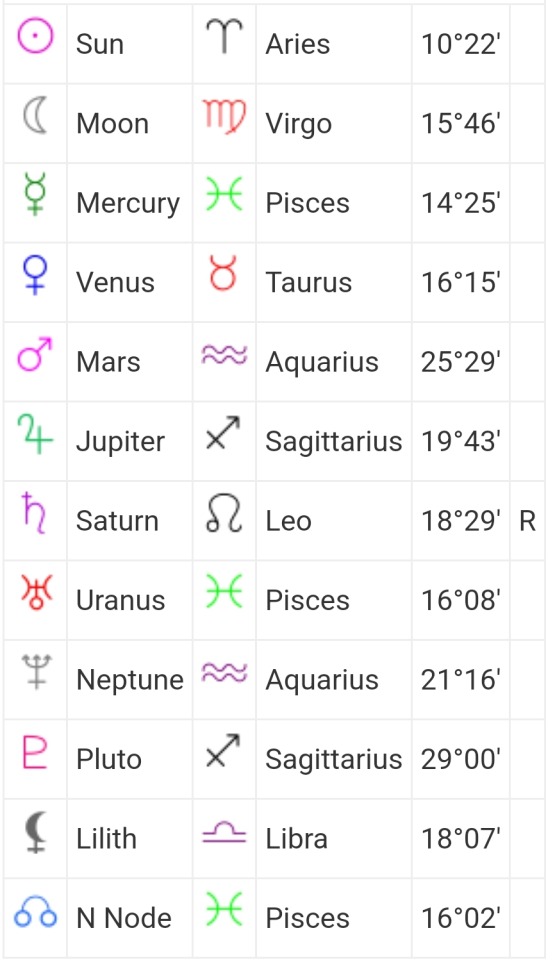Click the grey Neptune trident icon

[36, 672]
